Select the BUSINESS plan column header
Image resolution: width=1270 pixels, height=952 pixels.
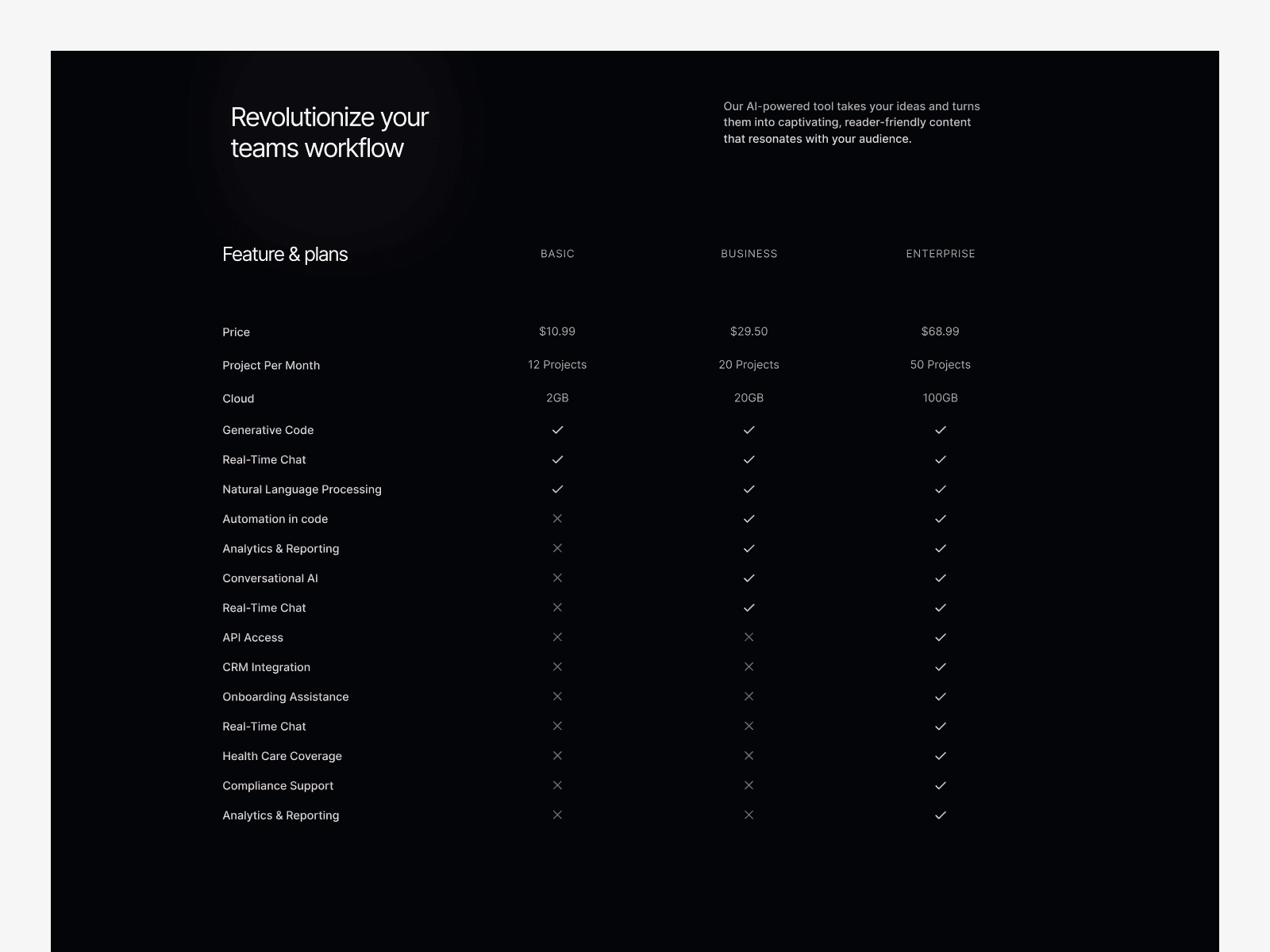[x=749, y=254]
